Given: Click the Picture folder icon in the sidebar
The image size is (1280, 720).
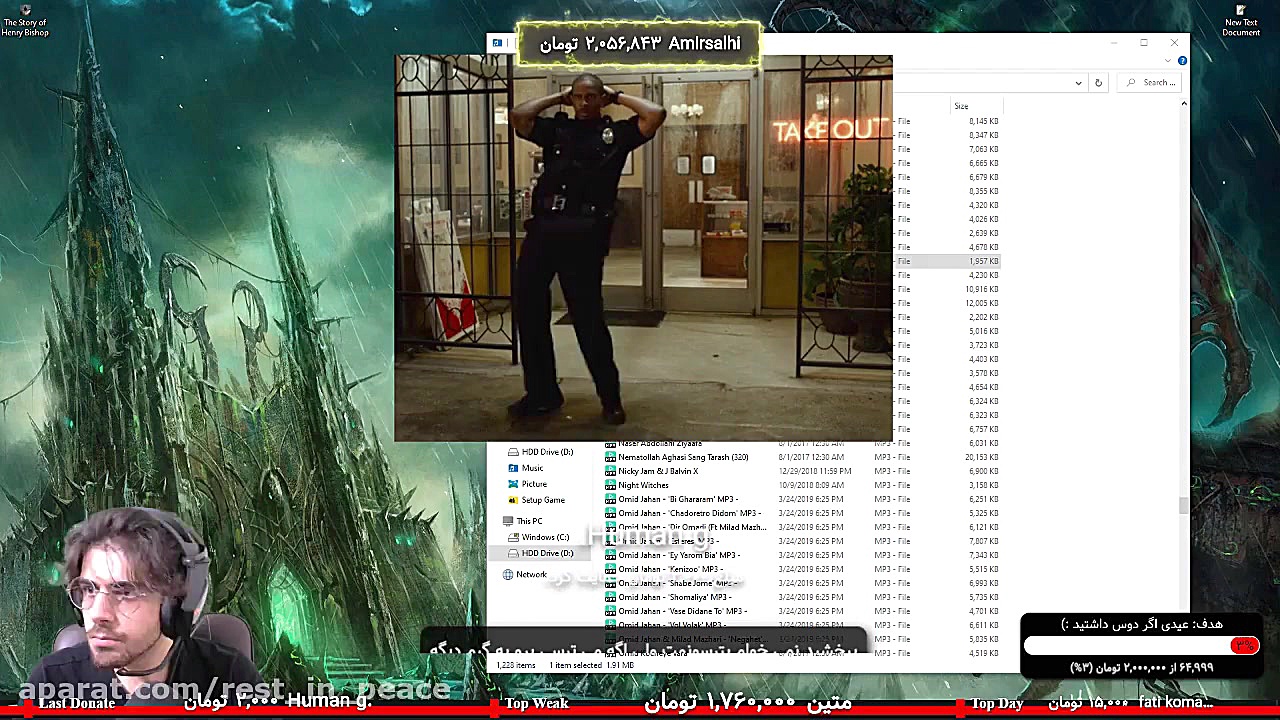Looking at the screenshot, I should (513, 484).
